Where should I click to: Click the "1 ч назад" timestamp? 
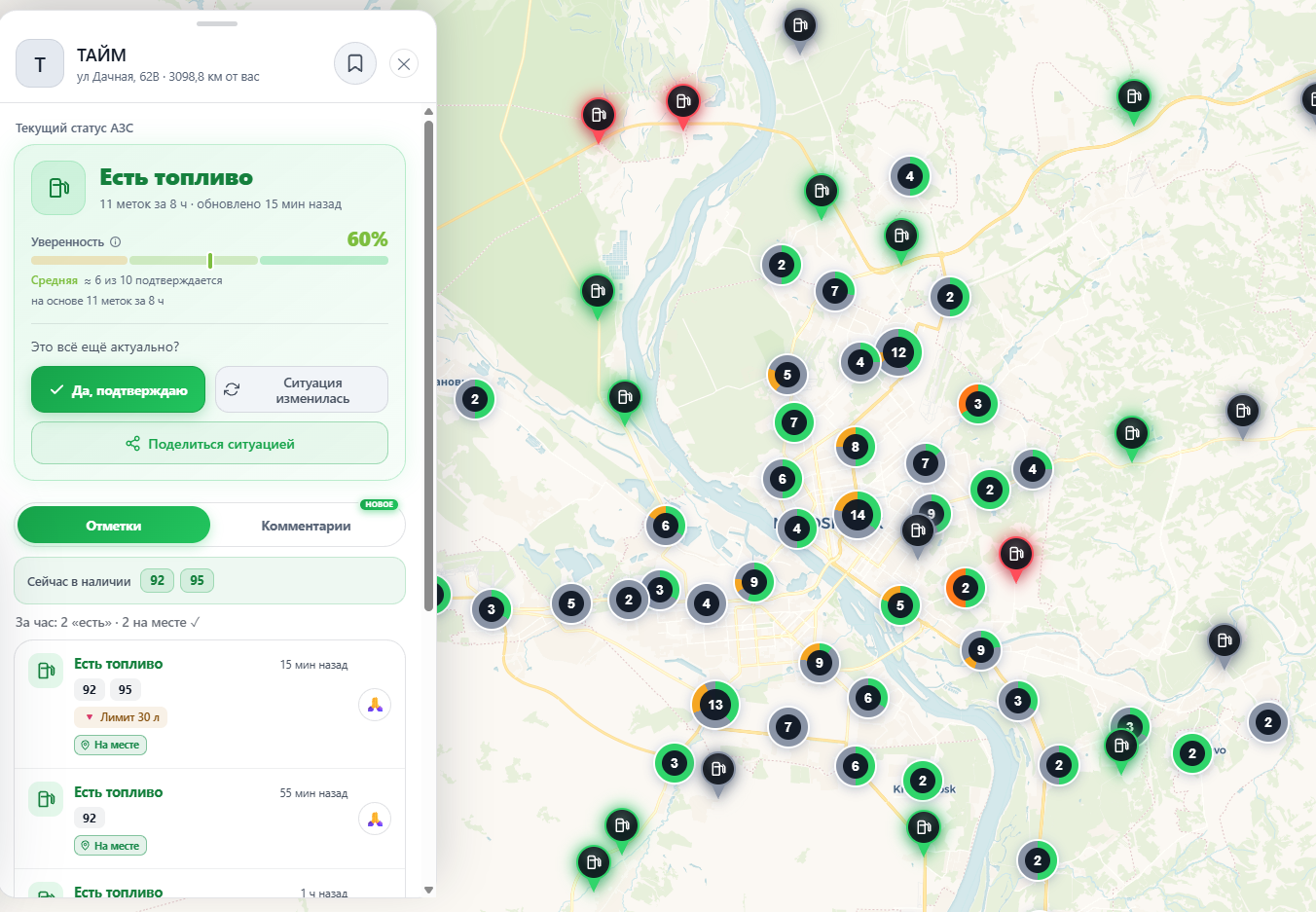click(323, 894)
